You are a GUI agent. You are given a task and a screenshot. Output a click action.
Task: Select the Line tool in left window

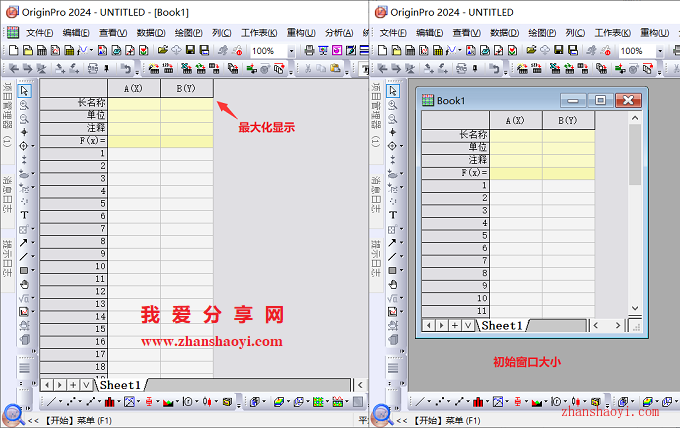pyautogui.click(x=23, y=256)
